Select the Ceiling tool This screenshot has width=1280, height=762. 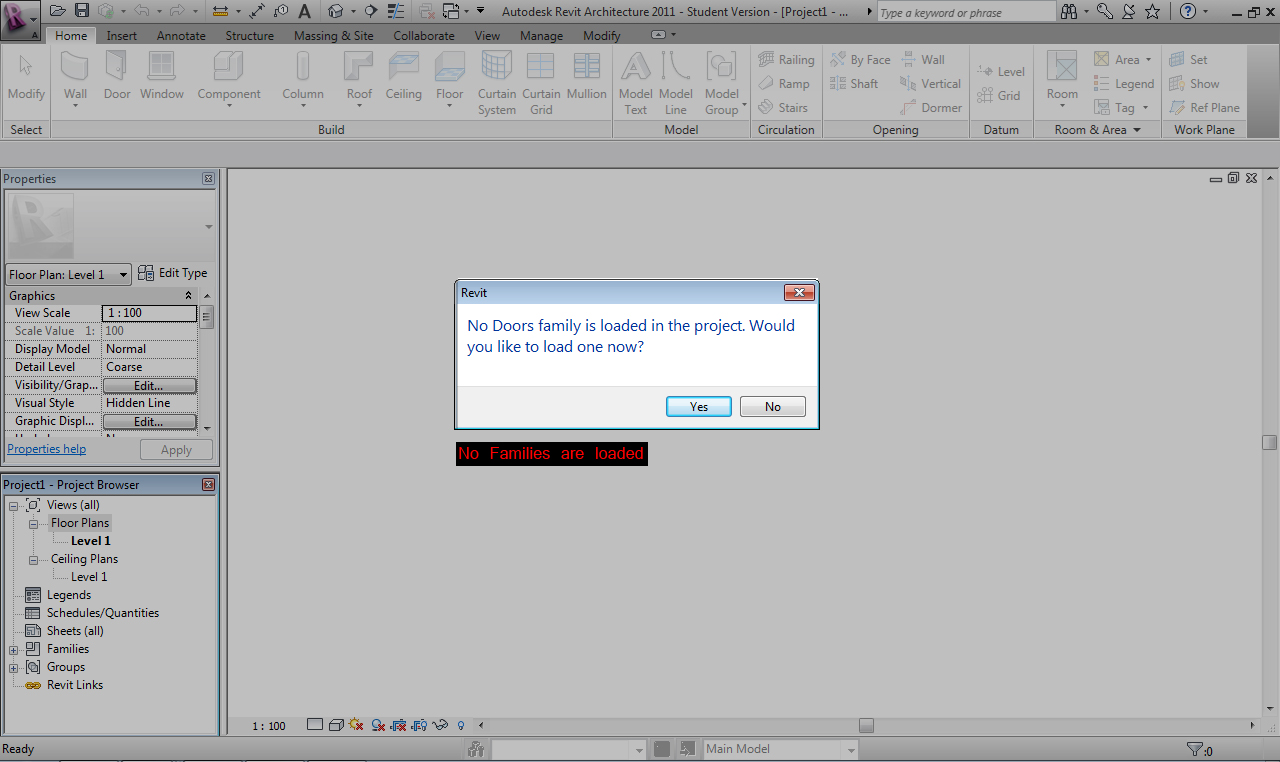click(404, 78)
